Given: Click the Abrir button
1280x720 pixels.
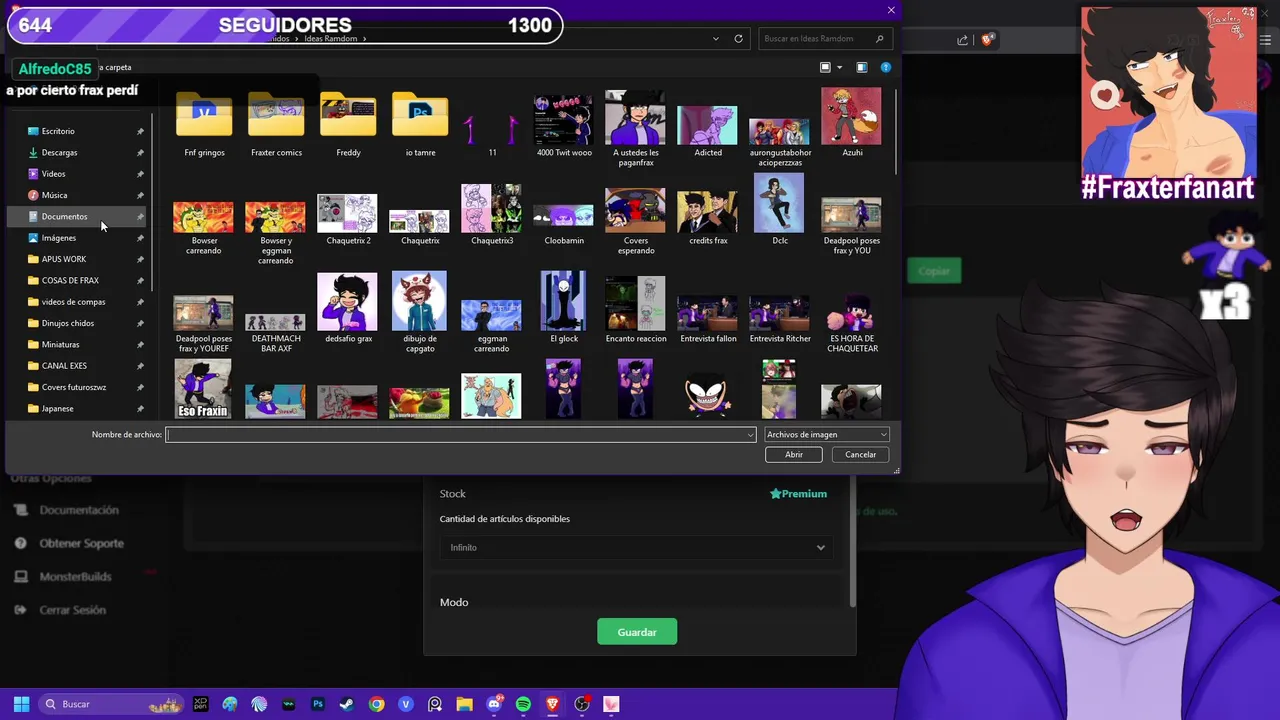Looking at the screenshot, I should coord(793,454).
